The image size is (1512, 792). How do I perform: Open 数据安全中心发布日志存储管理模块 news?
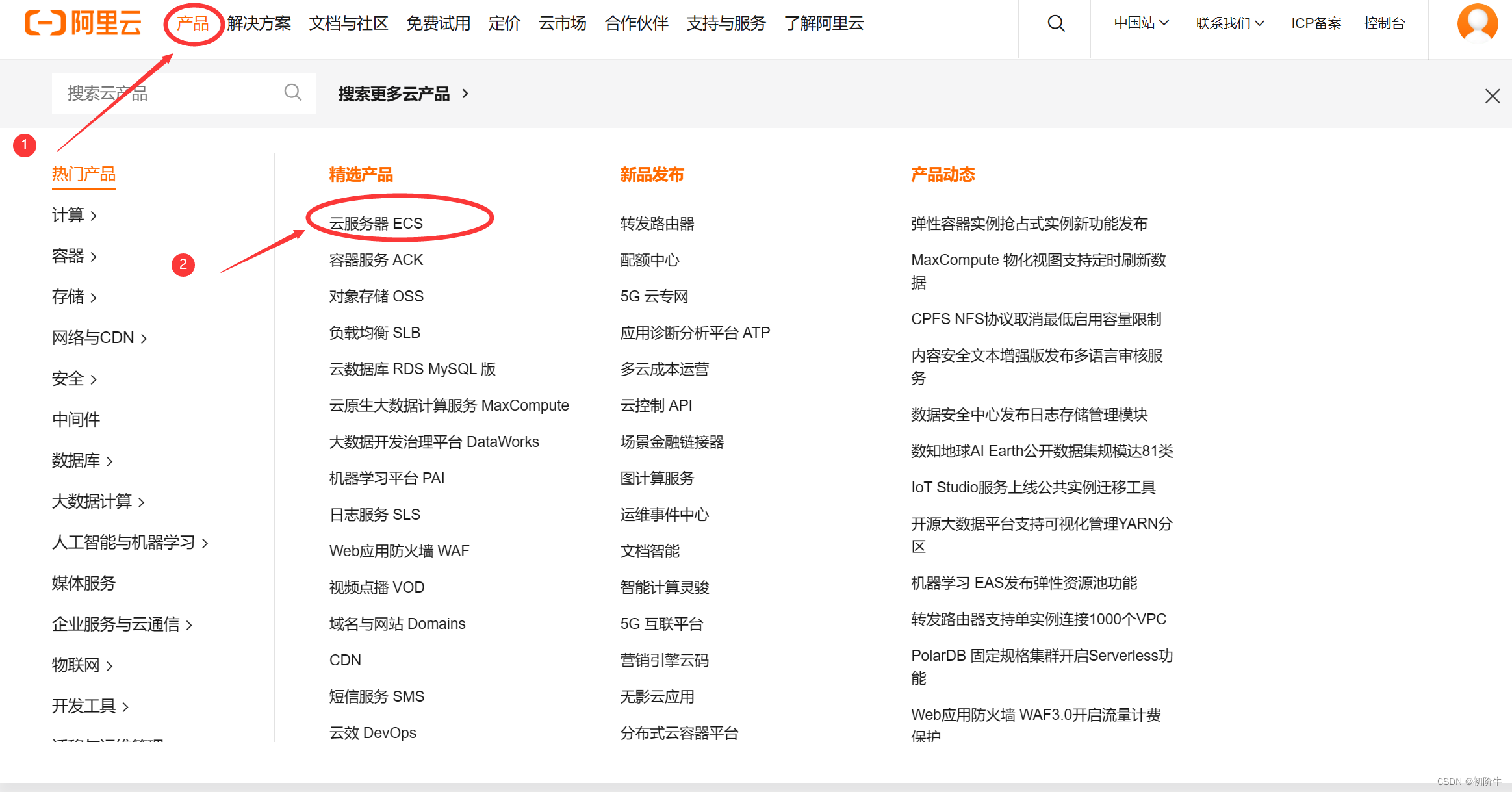coord(1029,415)
